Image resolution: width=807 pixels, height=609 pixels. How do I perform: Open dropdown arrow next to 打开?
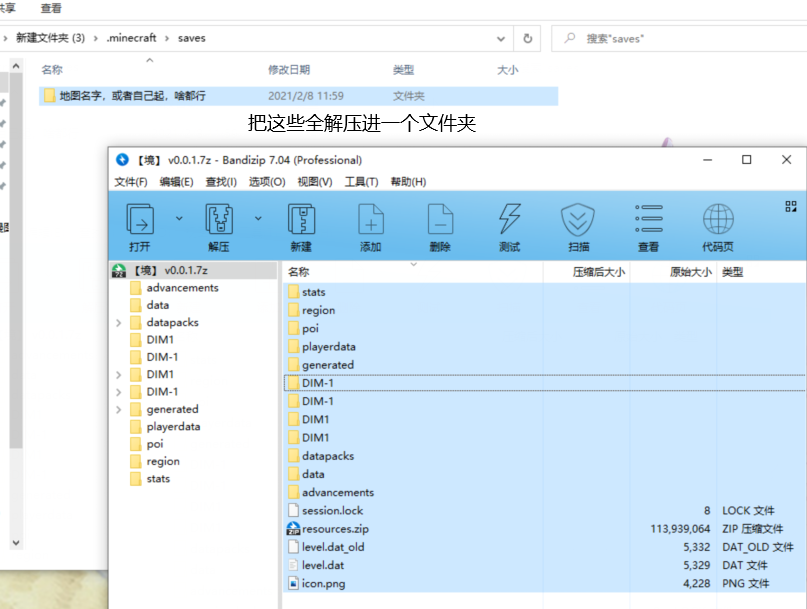tap(179, 217)
